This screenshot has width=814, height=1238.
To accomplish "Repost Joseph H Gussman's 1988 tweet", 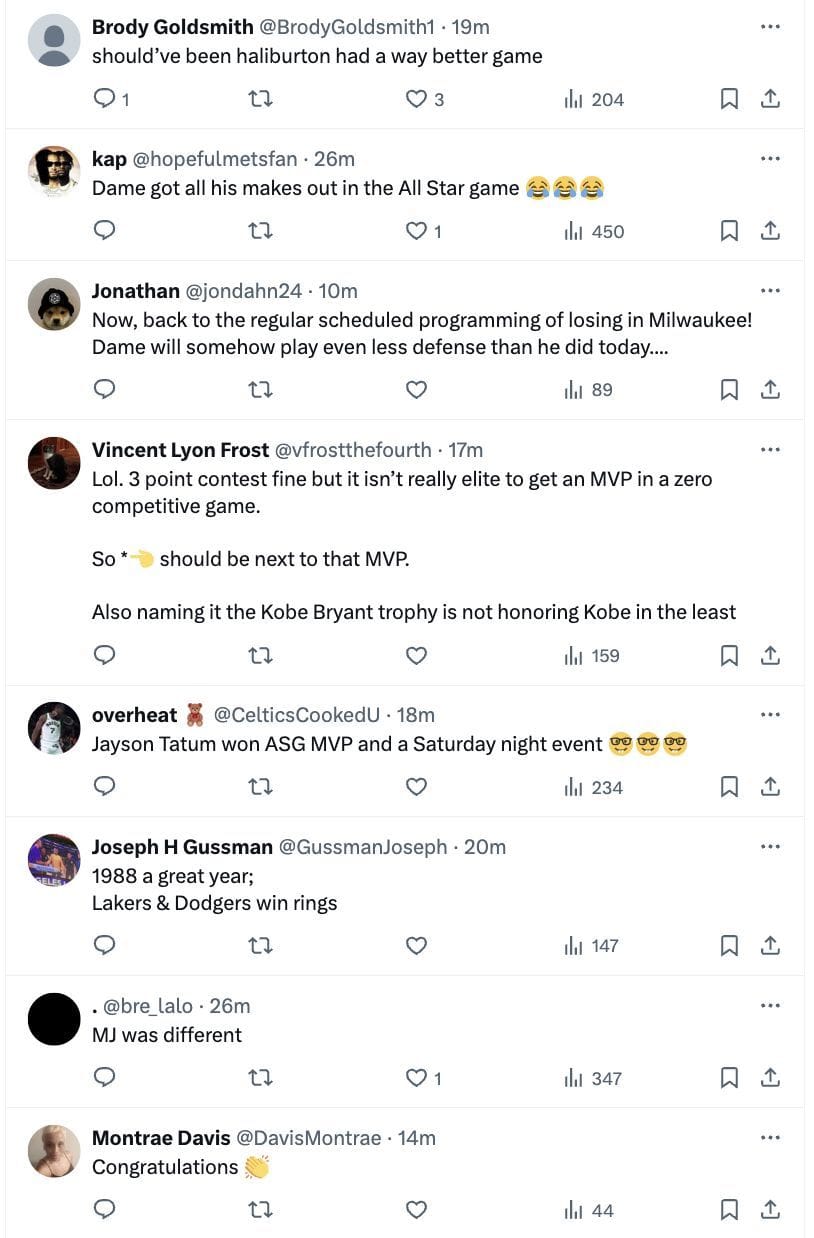I will click(260, 945).
